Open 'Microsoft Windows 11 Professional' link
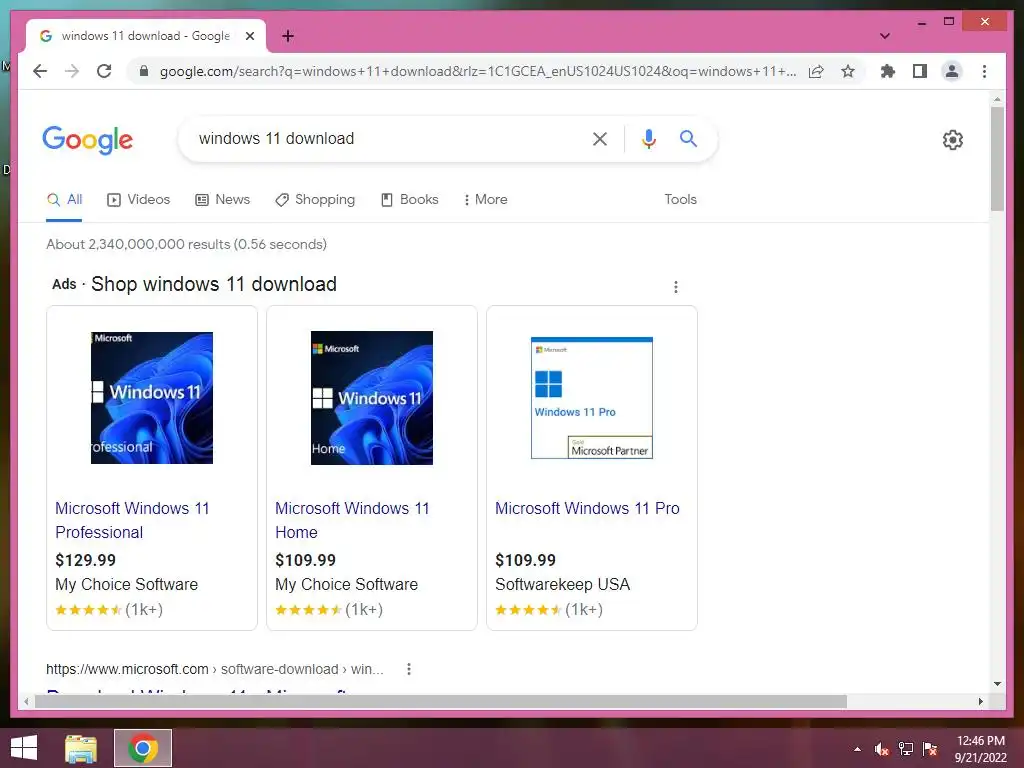The image size is (1024, 768). (132, 520)
